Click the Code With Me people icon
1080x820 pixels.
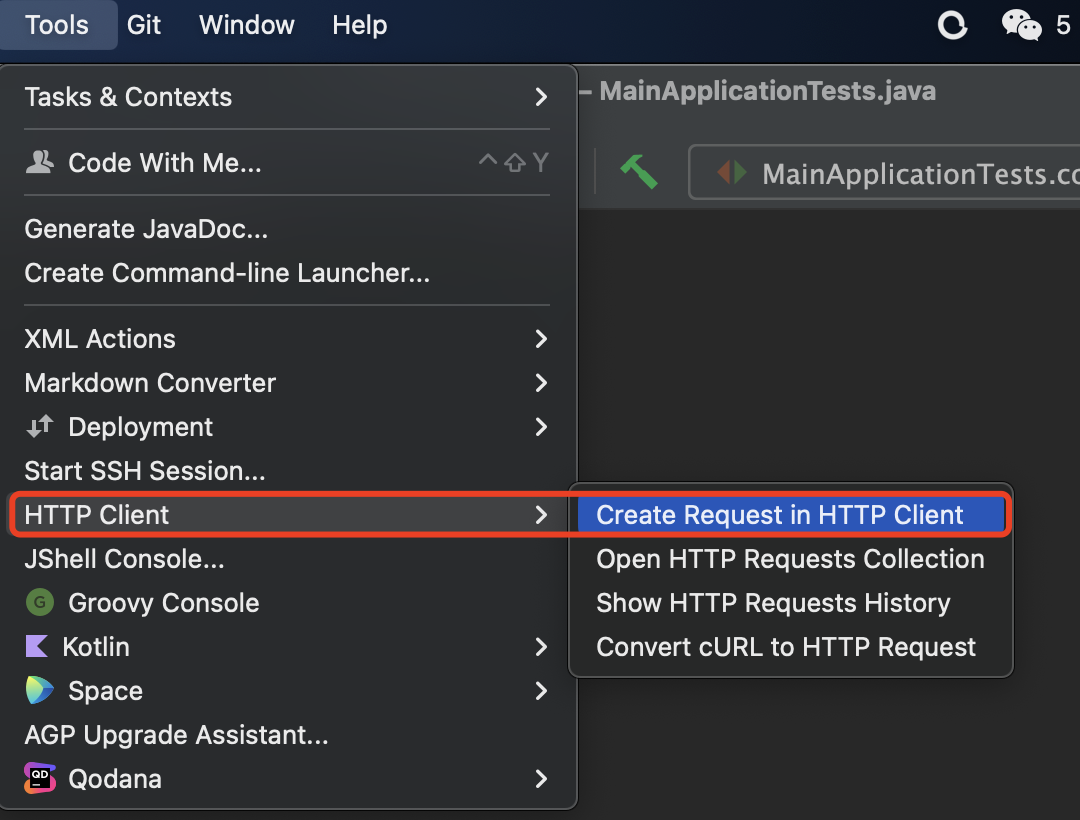[x=39, y=163]
